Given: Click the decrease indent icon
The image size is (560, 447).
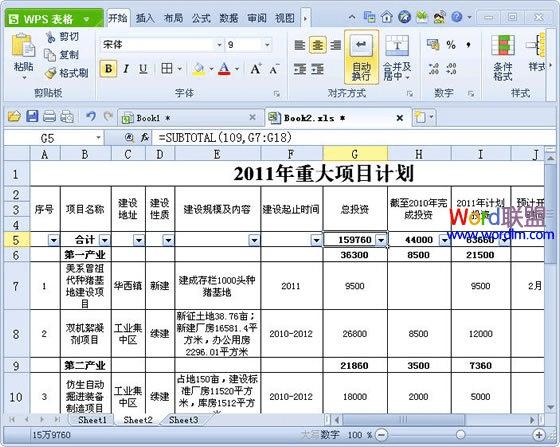Looking at the screenshot, I should 300,69.
